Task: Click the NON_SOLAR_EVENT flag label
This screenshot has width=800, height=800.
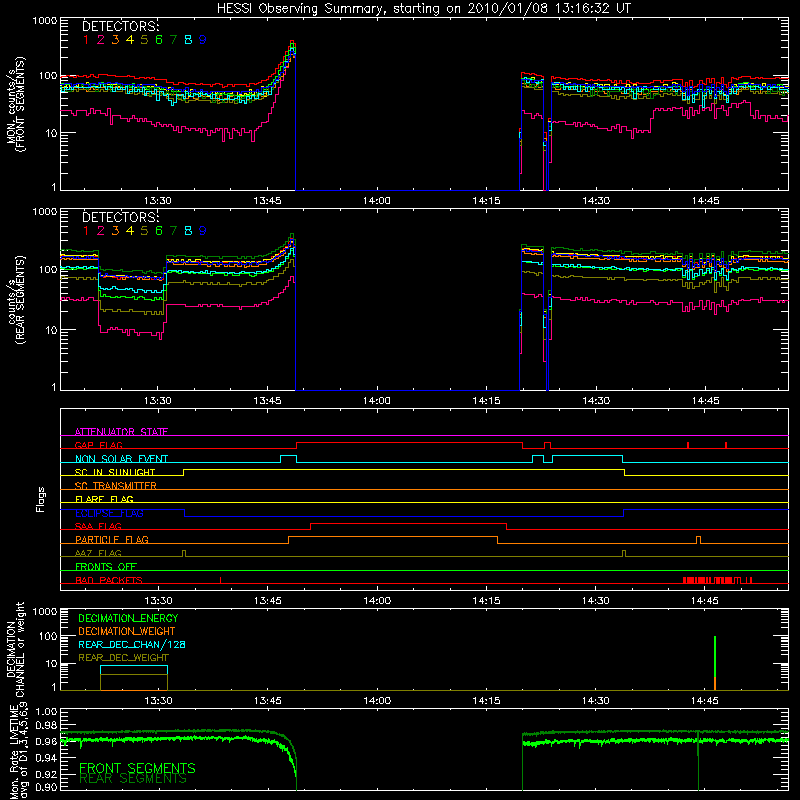Action: click(121, 459)
